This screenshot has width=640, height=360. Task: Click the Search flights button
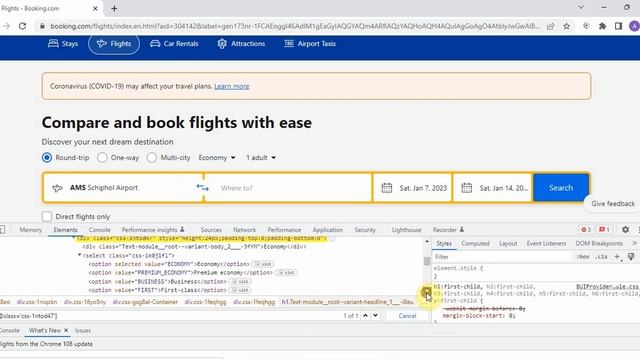(x=561, y=188)
